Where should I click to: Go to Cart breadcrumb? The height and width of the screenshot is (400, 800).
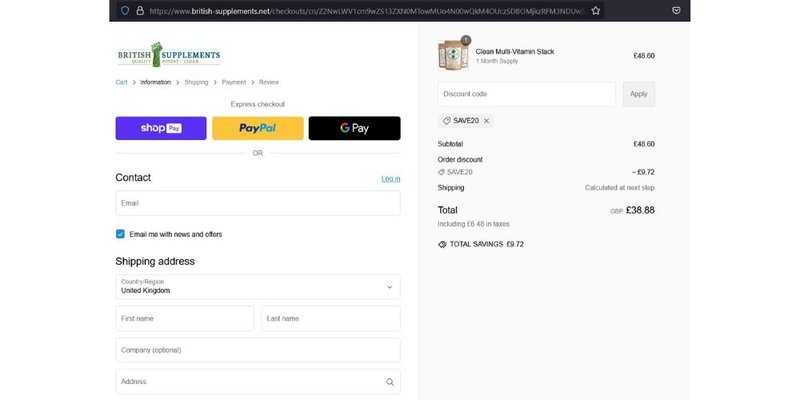click(x=121, y=82)
